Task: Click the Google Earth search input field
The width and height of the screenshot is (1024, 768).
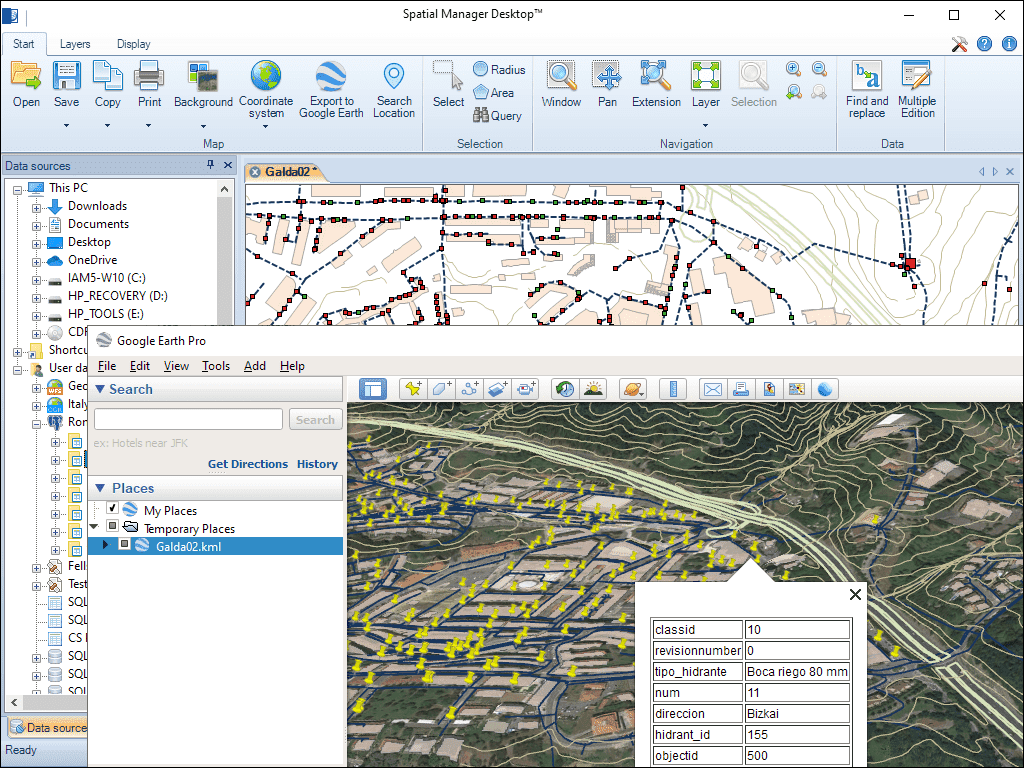Action: point(188,420)
